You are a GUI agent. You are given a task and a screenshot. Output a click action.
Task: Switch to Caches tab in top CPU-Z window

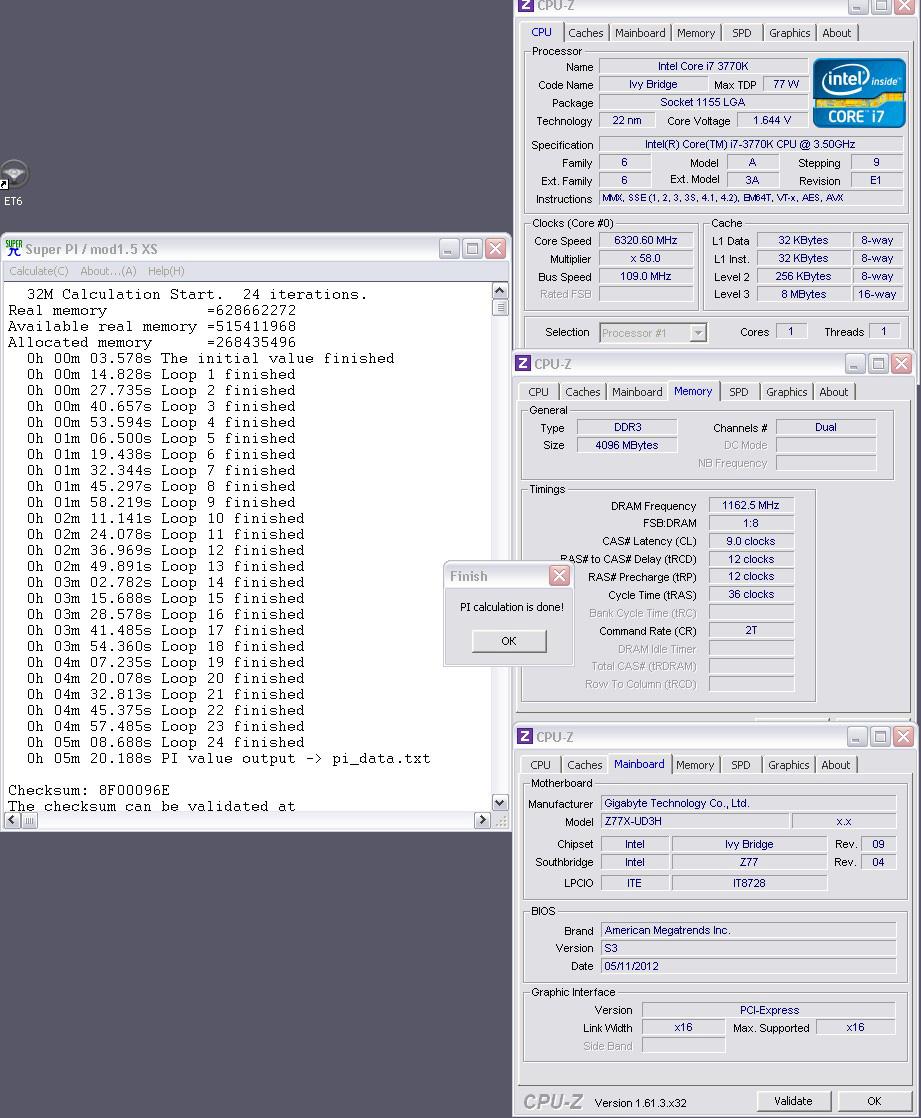pyautogui.click(x=585, y=33)
